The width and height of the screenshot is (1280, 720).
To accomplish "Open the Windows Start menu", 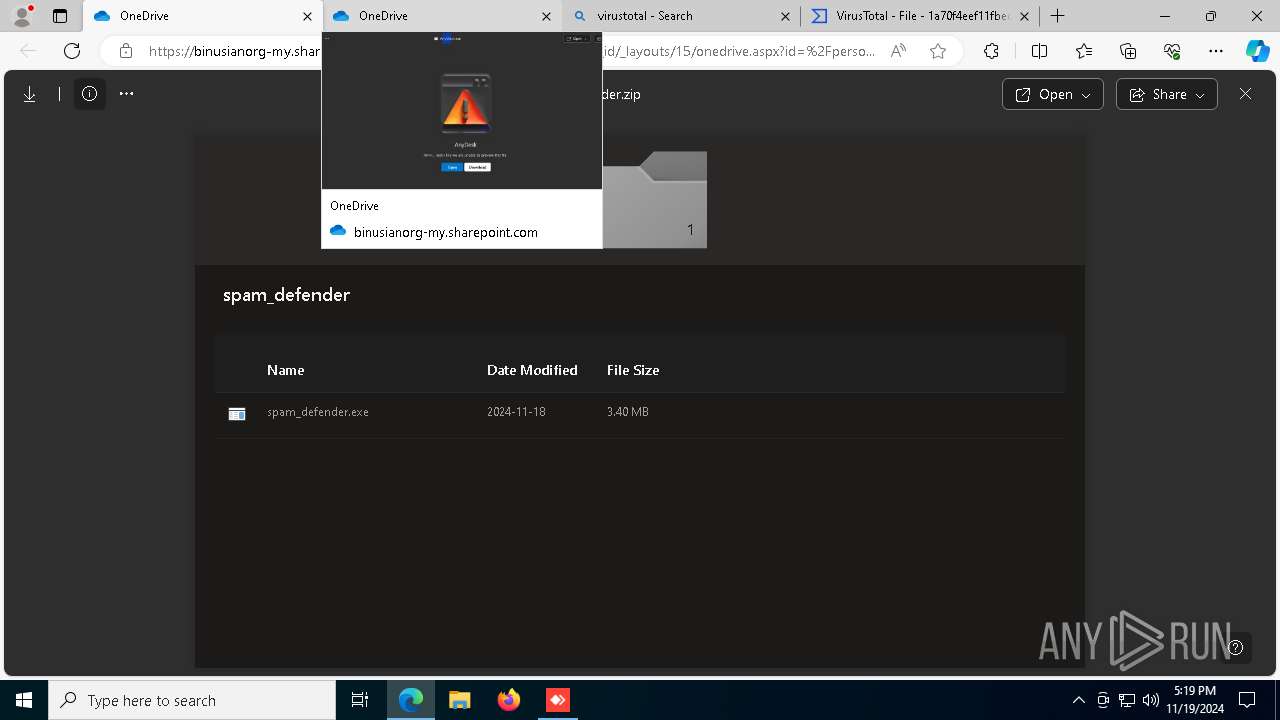I will (x=24, y=700).
